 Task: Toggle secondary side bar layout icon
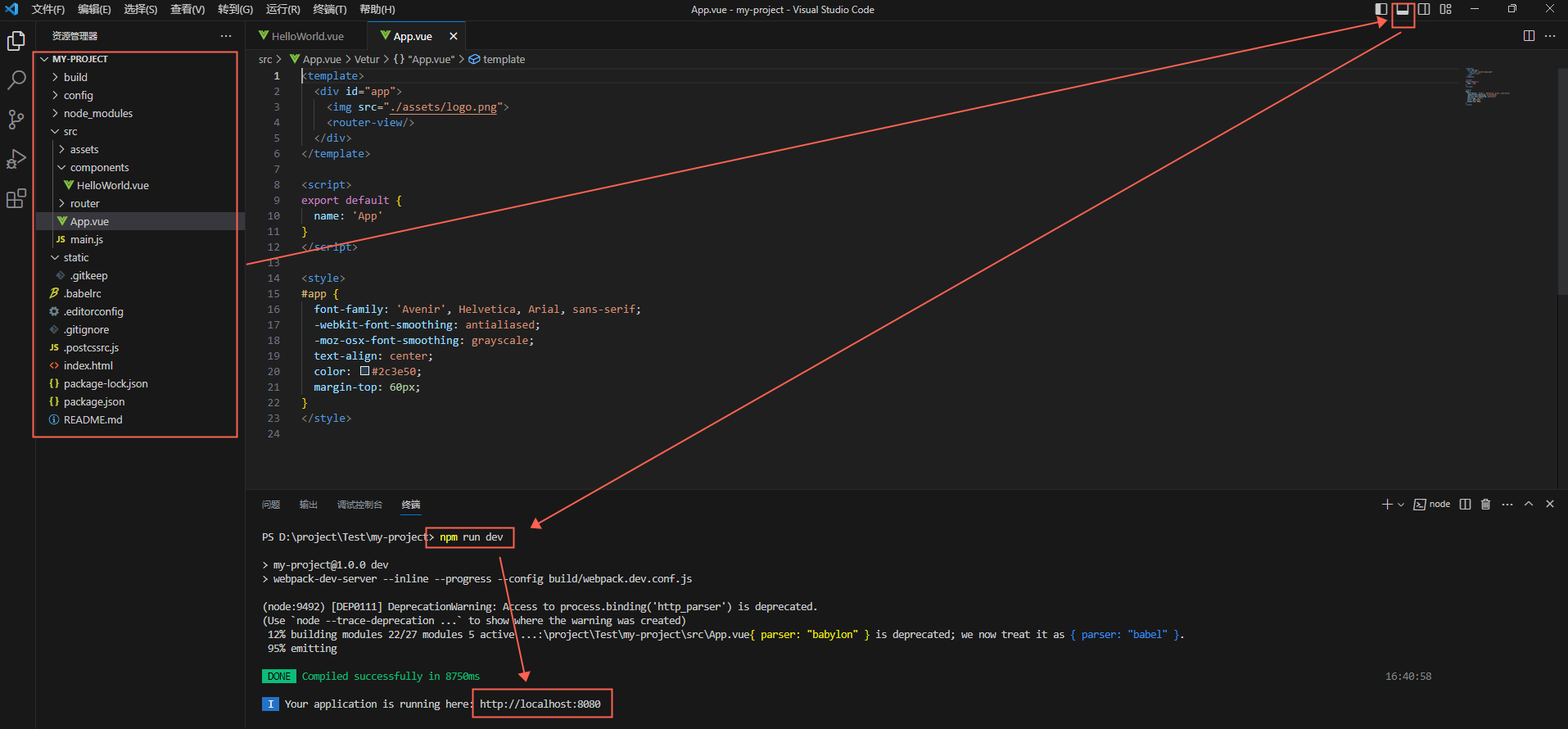[1424, 9]
